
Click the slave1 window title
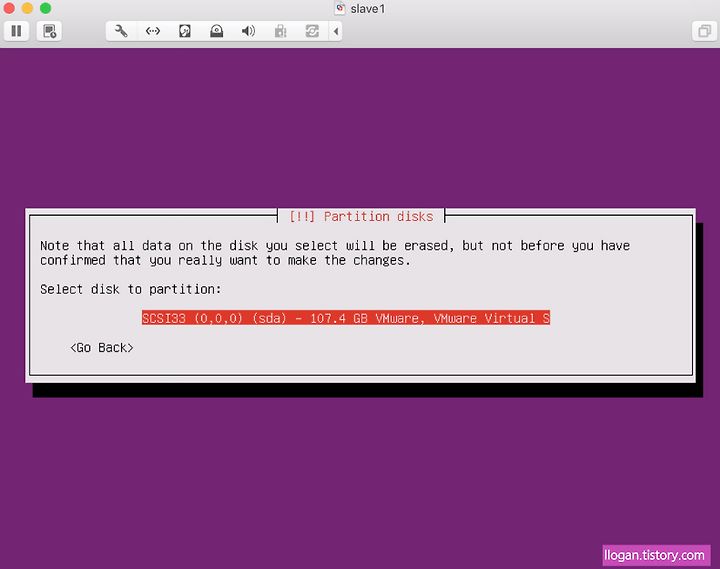click(x=367, y=9)
